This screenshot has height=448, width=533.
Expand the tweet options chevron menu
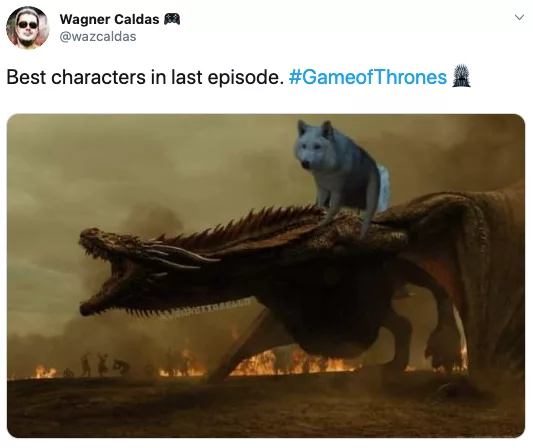[519, 17]
